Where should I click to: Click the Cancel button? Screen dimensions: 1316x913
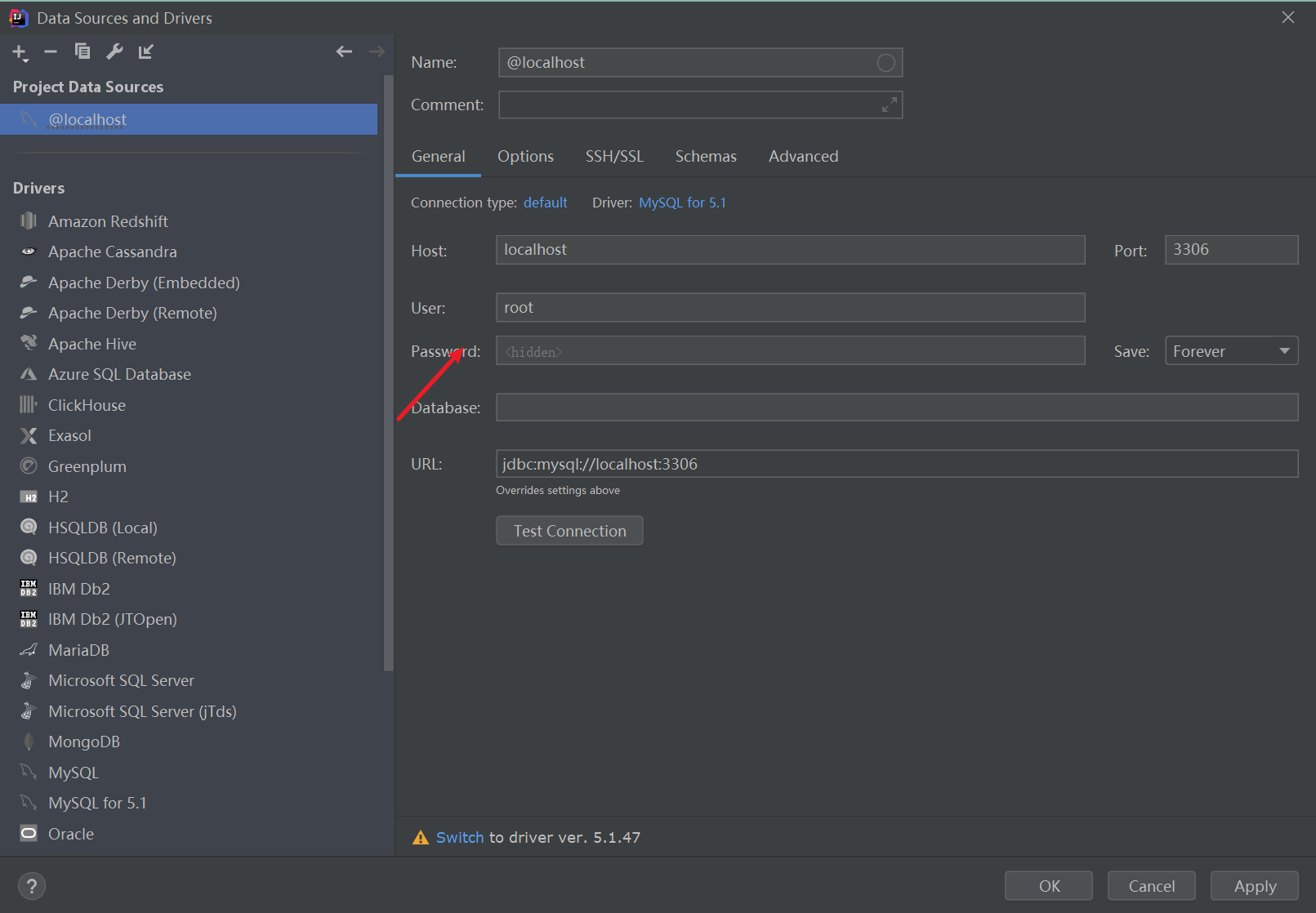pyautogui.click(x=1152, y=886)
